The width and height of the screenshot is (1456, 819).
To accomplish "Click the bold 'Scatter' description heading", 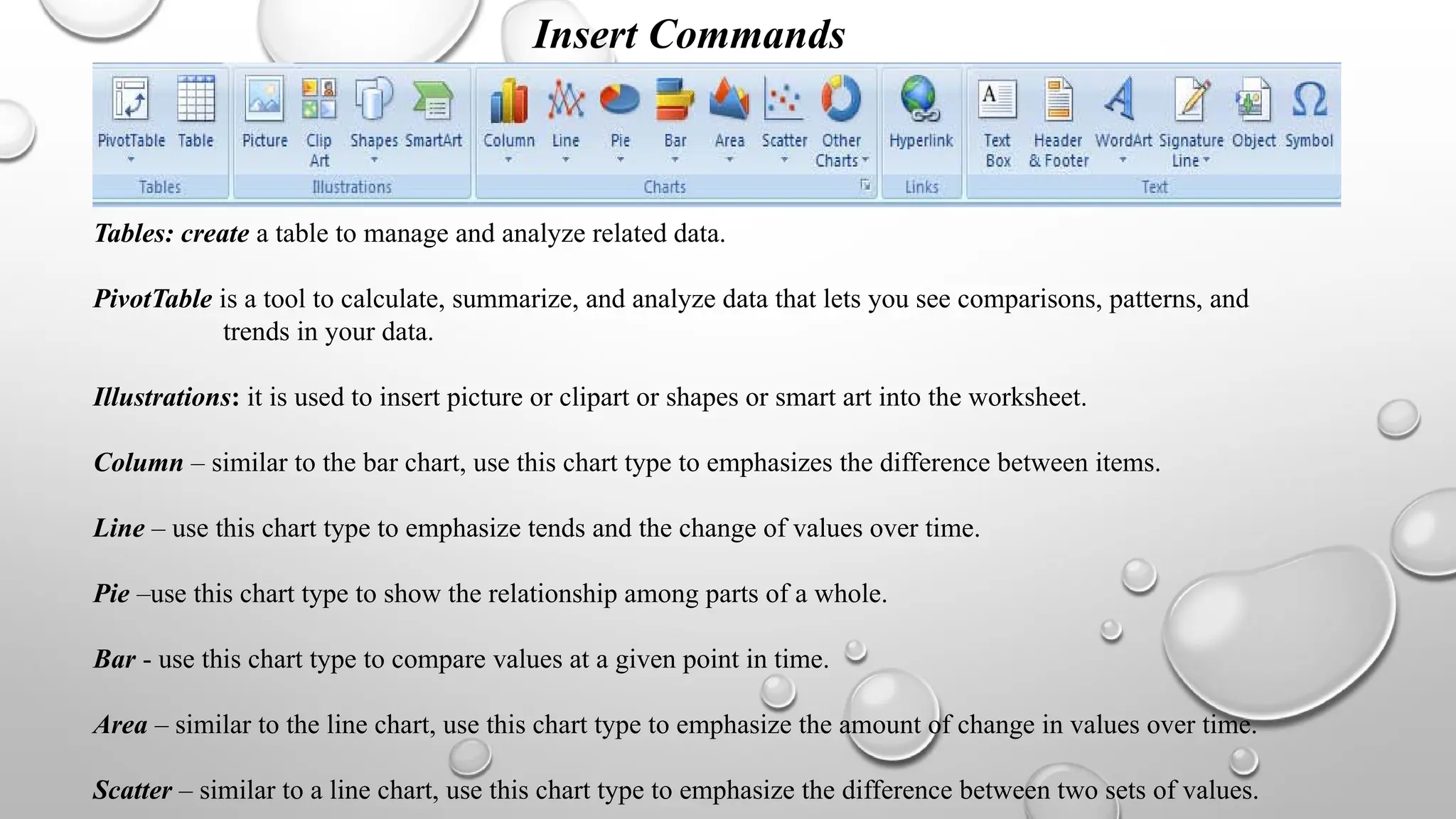I will (133, 790).
